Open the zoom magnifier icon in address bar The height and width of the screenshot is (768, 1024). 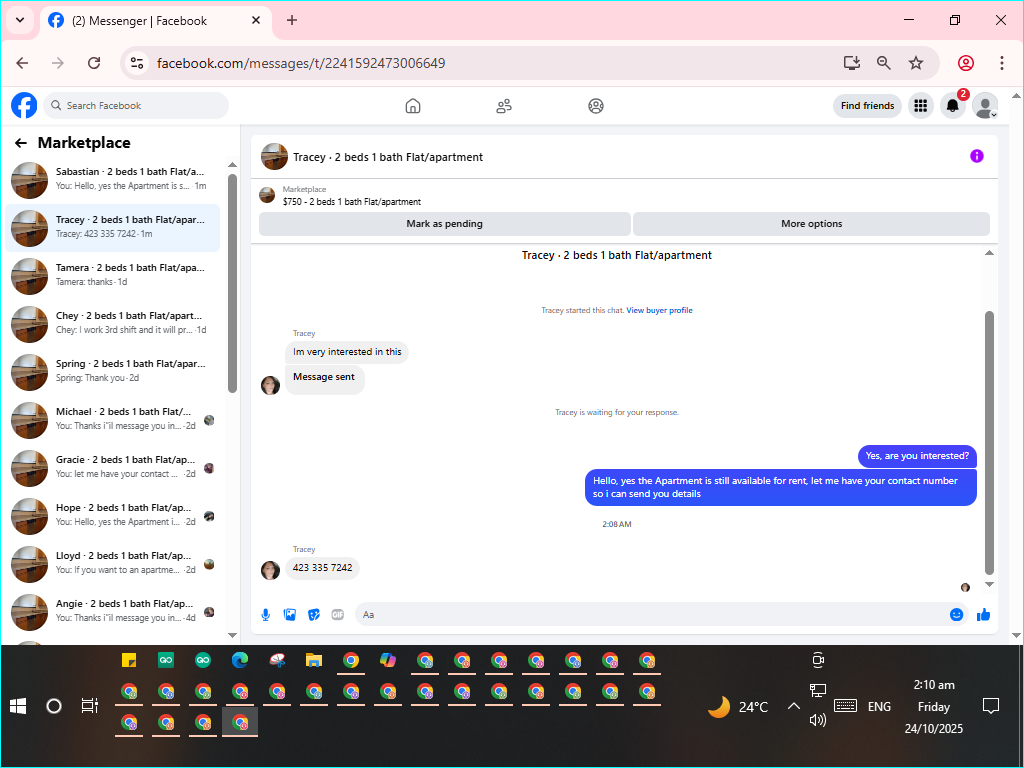[x=884, y=63]
